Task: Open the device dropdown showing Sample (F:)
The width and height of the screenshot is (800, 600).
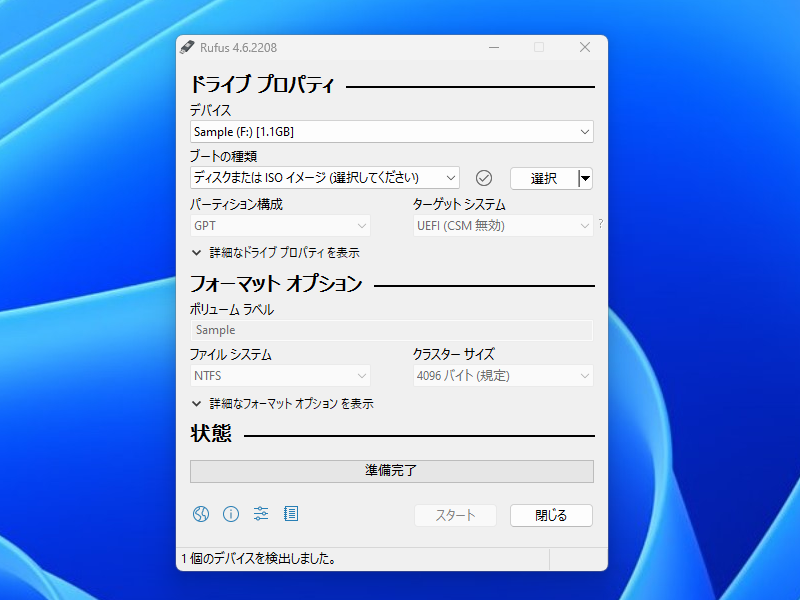Action: pos(391,131)
